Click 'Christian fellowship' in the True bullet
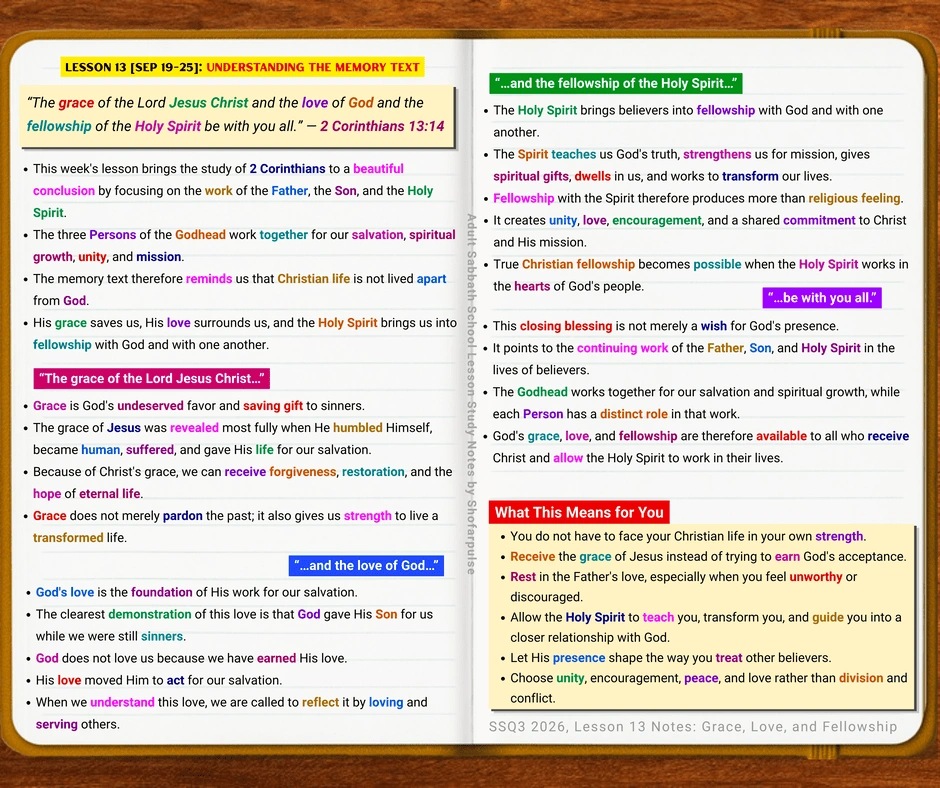The width and height of the screenshot is (940, 788). pyautogui.click(x=578, y=264)
